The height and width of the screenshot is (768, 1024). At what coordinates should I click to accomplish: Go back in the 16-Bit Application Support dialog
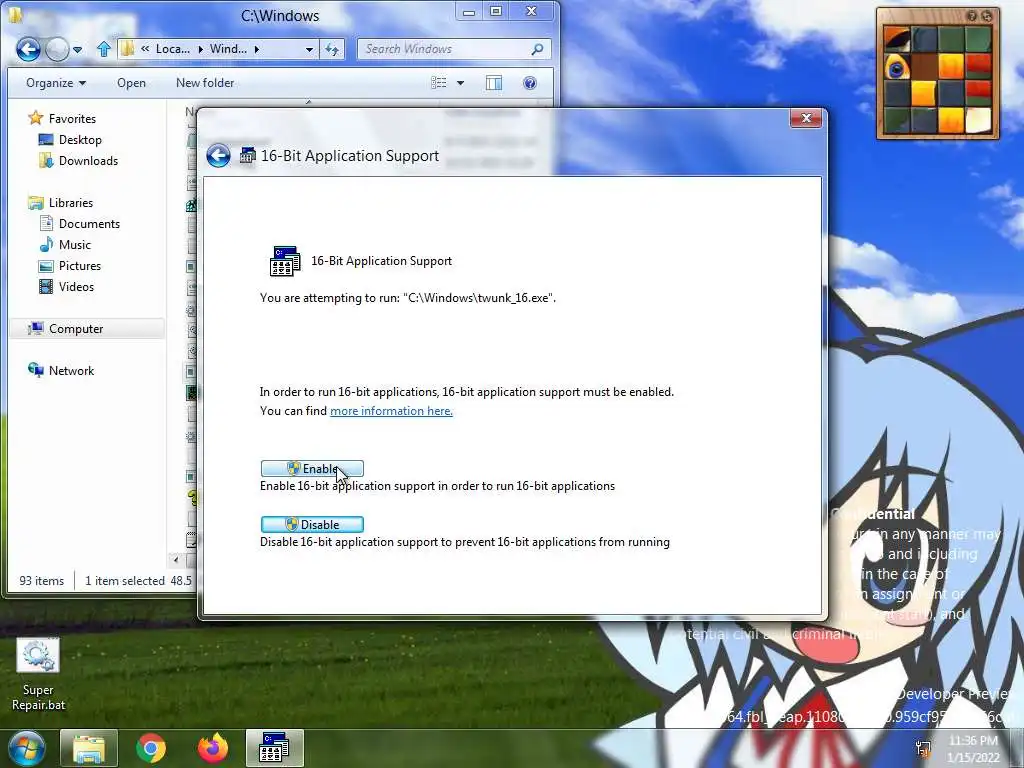(x=218, y=155)
